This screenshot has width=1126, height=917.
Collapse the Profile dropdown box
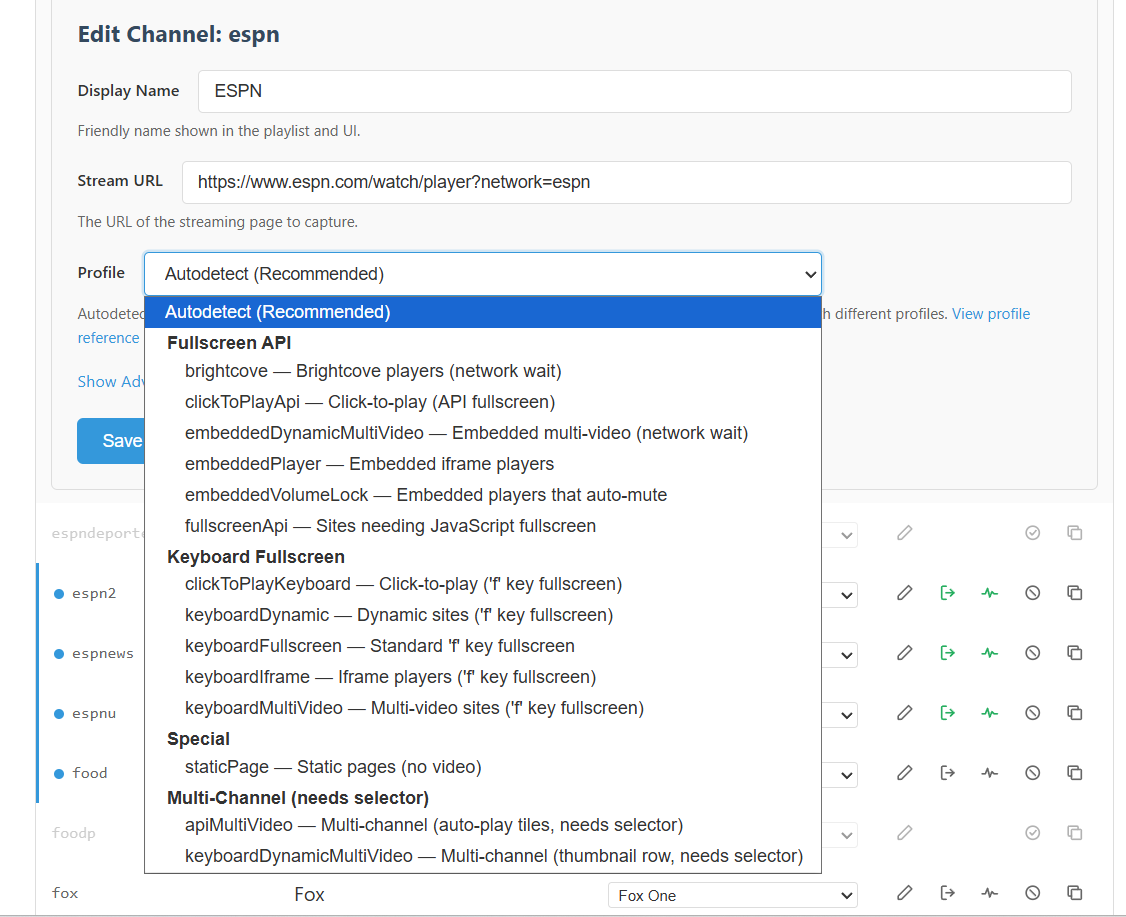(483, 274)
